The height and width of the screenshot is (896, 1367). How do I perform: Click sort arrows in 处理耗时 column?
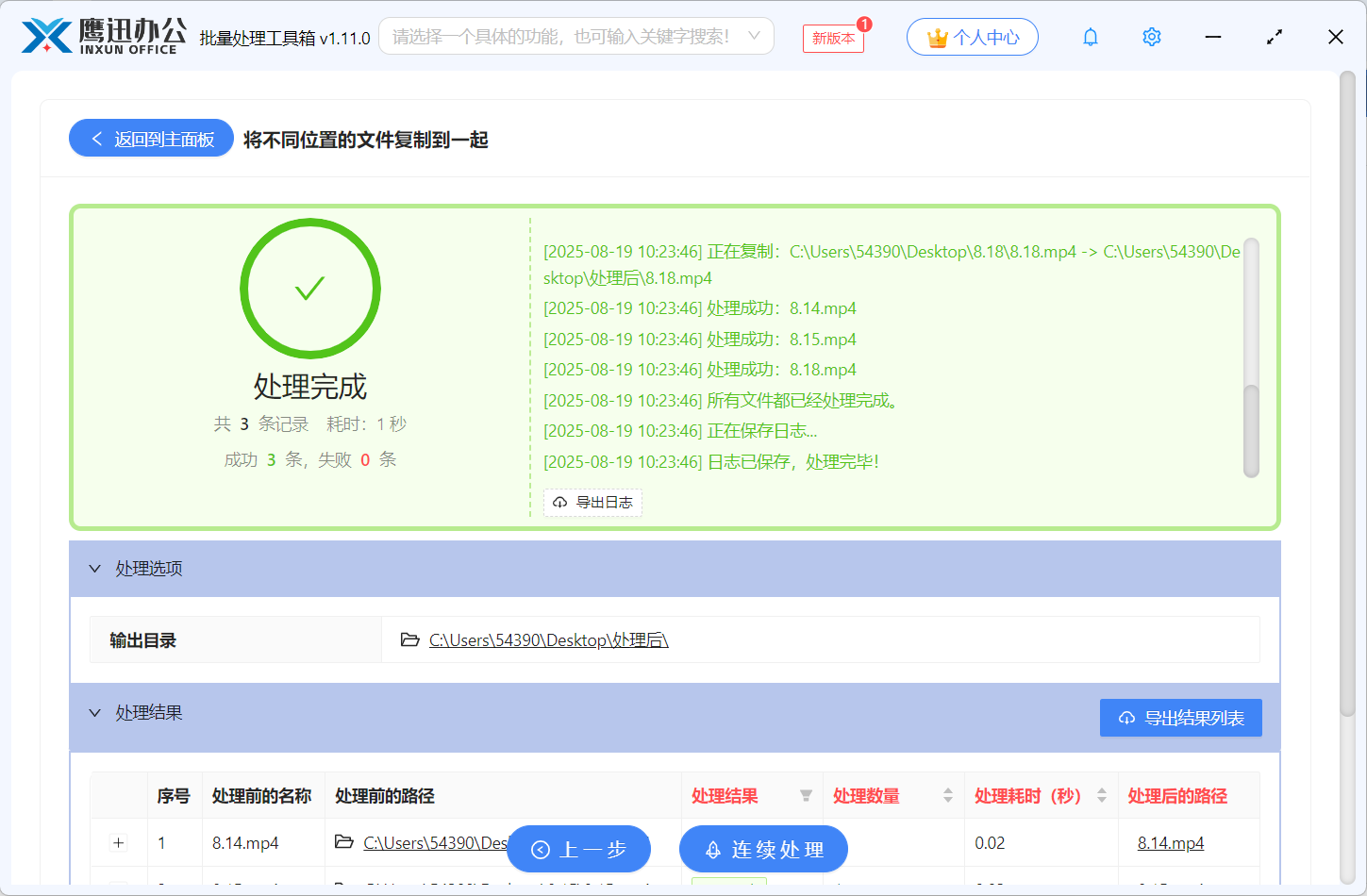point(1101,796)
